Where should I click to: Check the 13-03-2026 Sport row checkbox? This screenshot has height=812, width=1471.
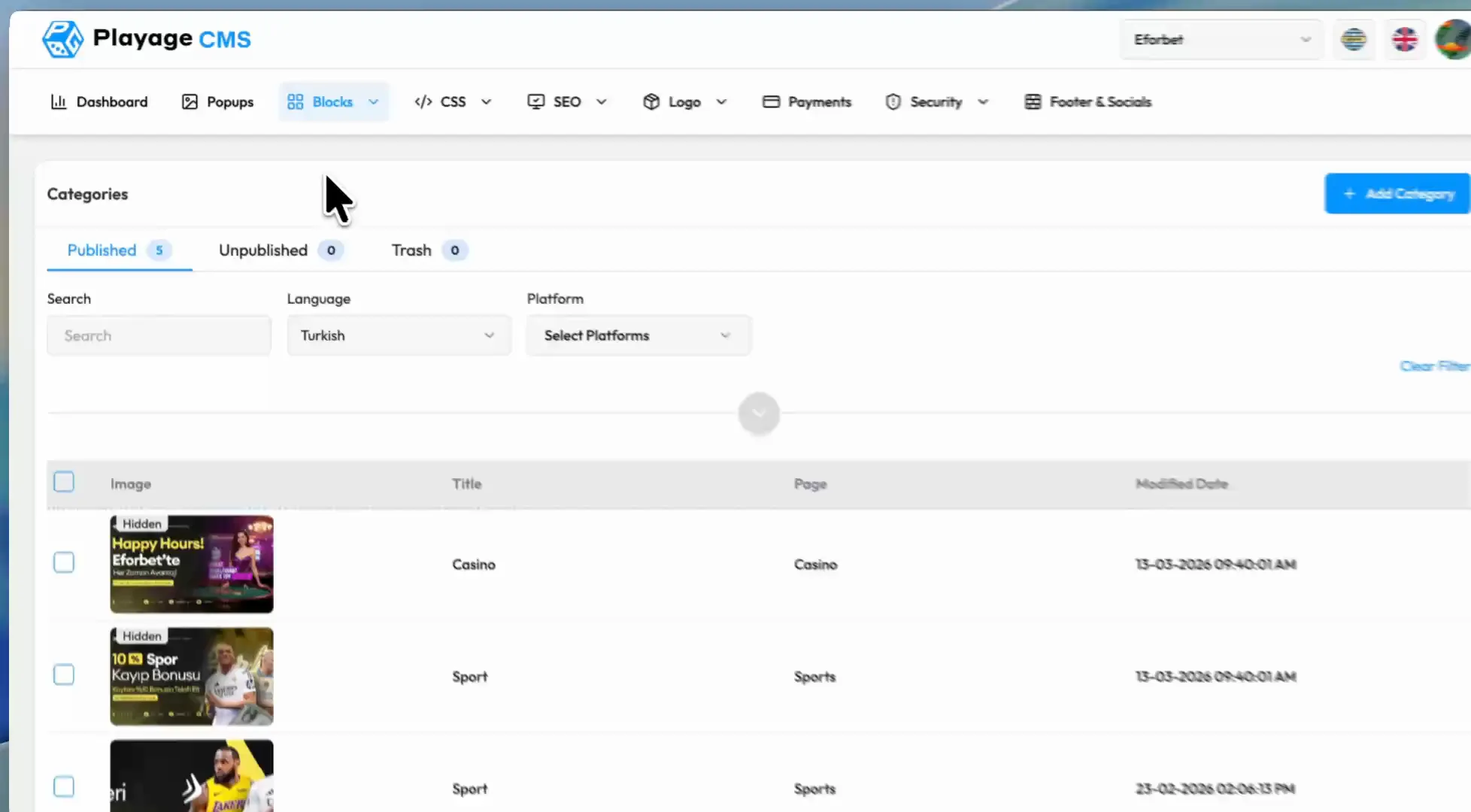click(x=64, y=674)
